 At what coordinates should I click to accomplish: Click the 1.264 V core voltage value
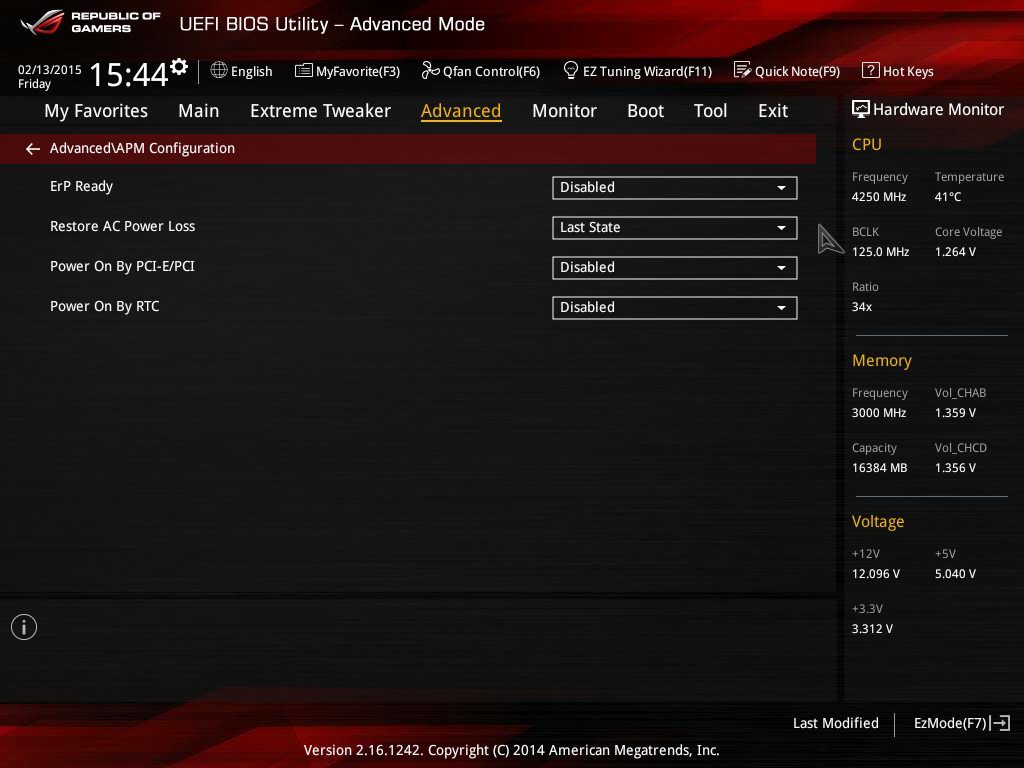coord(955,251)
